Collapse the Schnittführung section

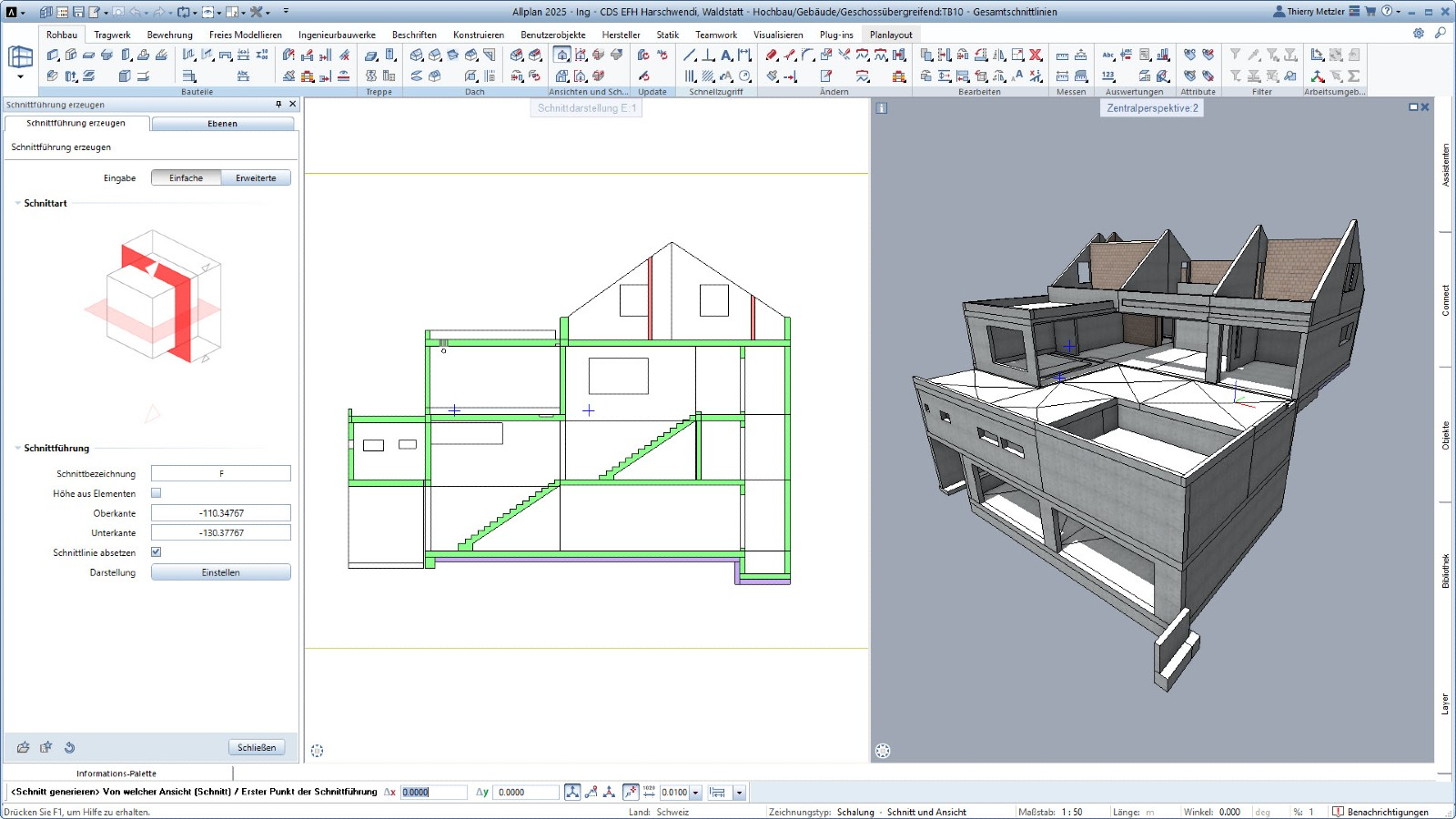(x=17, y=449)
